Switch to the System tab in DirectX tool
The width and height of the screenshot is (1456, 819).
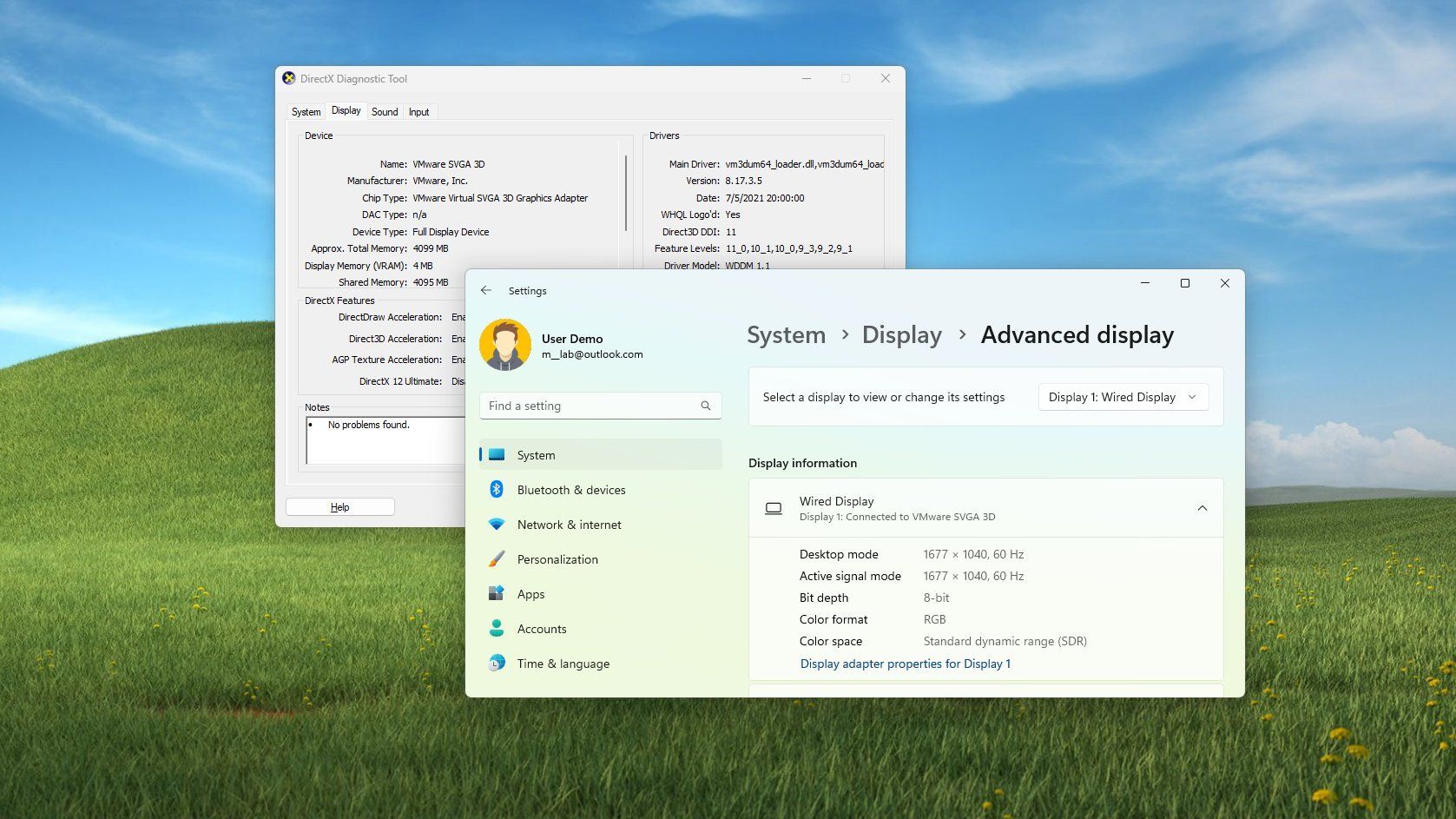coord(306,112)
